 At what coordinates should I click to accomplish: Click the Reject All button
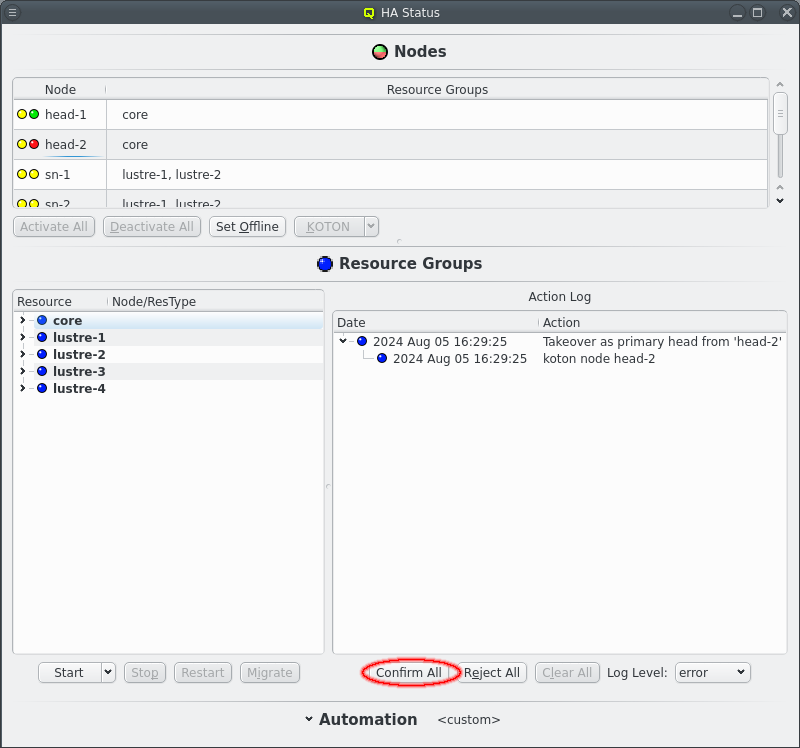(x=492, y=672)
